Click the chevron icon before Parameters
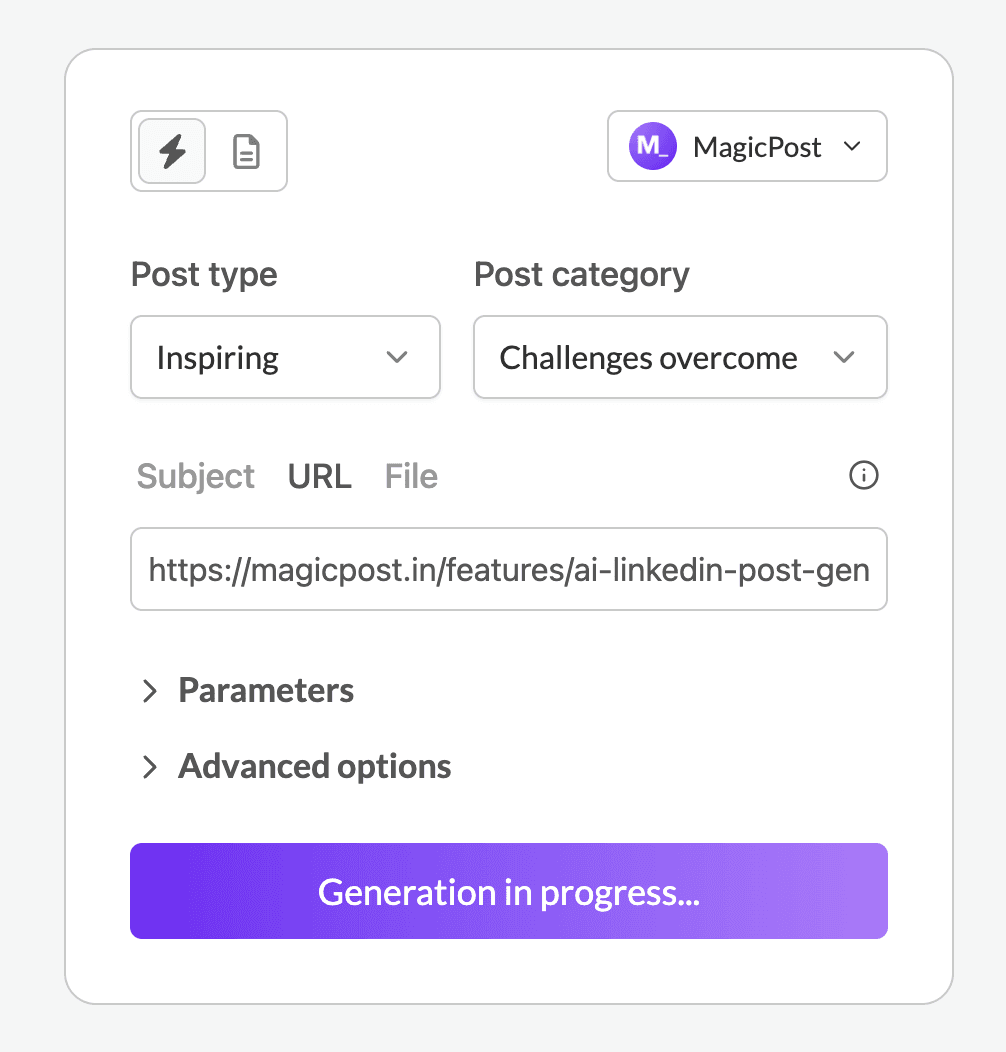The width and height of the screenshot is (1006, 1052). tap(150, 691)
